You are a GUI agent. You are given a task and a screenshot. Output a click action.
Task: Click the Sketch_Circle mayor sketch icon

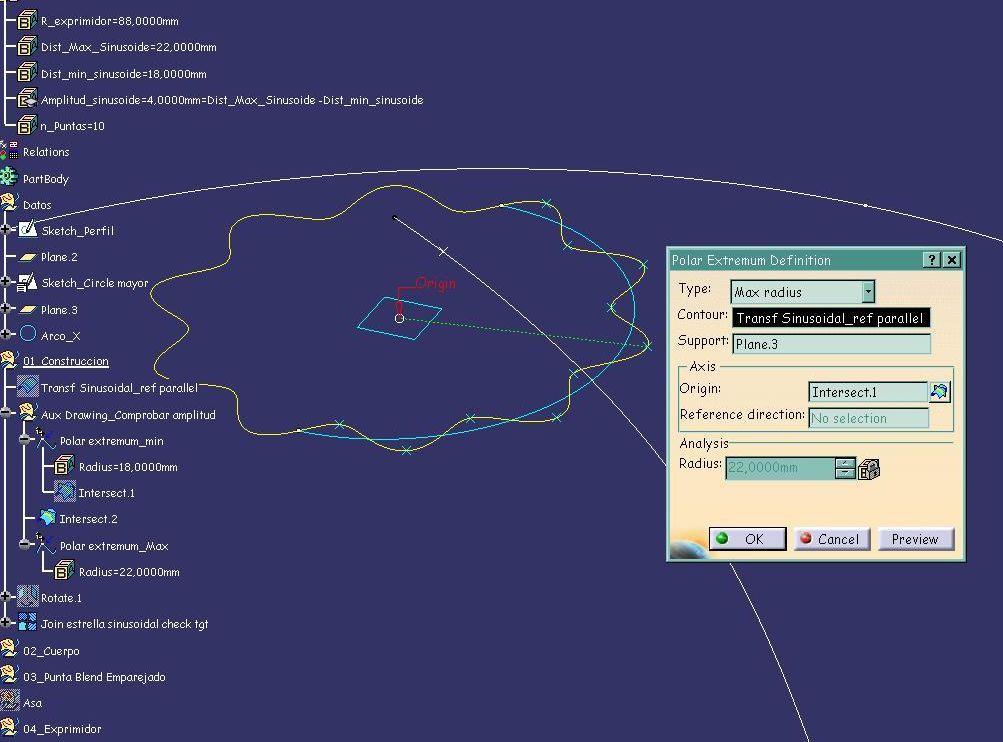pyautogui.click(x=28, y=282)
